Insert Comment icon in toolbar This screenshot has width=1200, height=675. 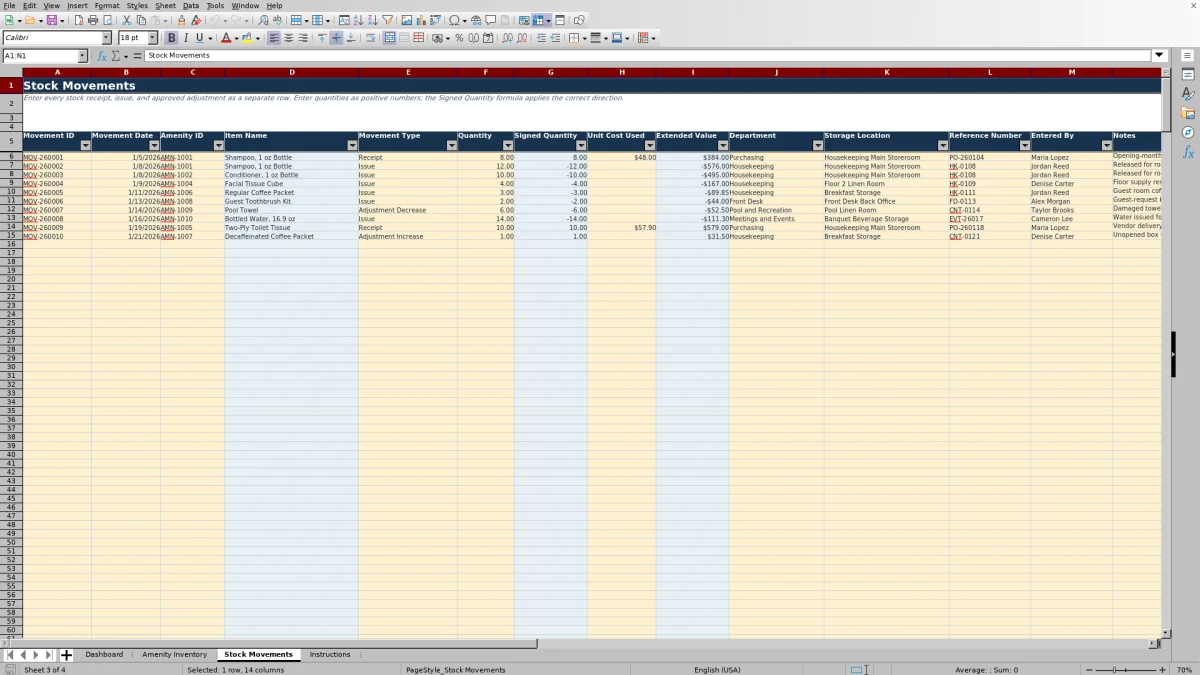tap(491, 20)
